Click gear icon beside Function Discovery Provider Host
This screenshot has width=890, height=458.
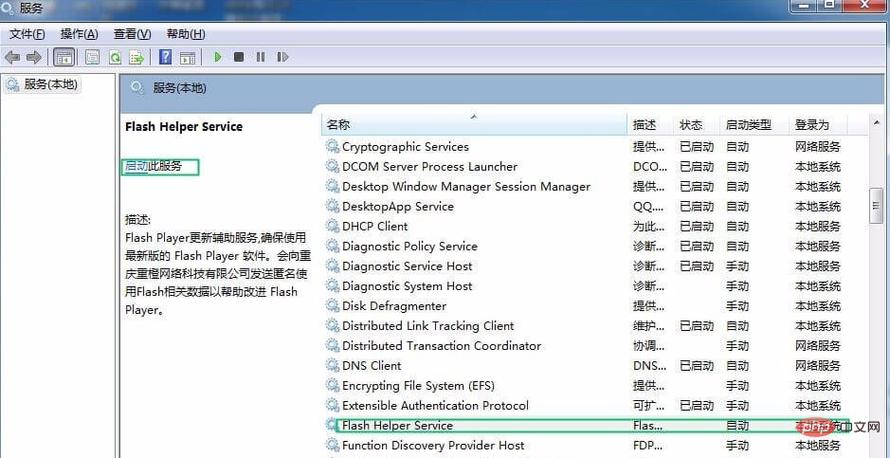(x=332, y=445)
